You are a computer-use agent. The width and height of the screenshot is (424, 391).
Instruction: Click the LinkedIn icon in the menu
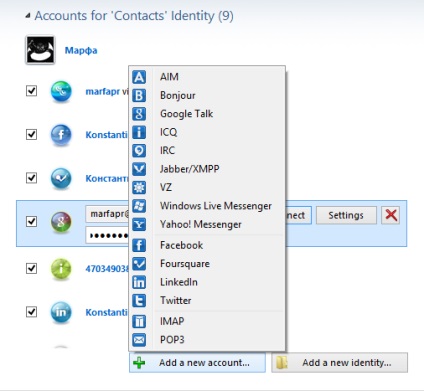click(x=139, y=282)
